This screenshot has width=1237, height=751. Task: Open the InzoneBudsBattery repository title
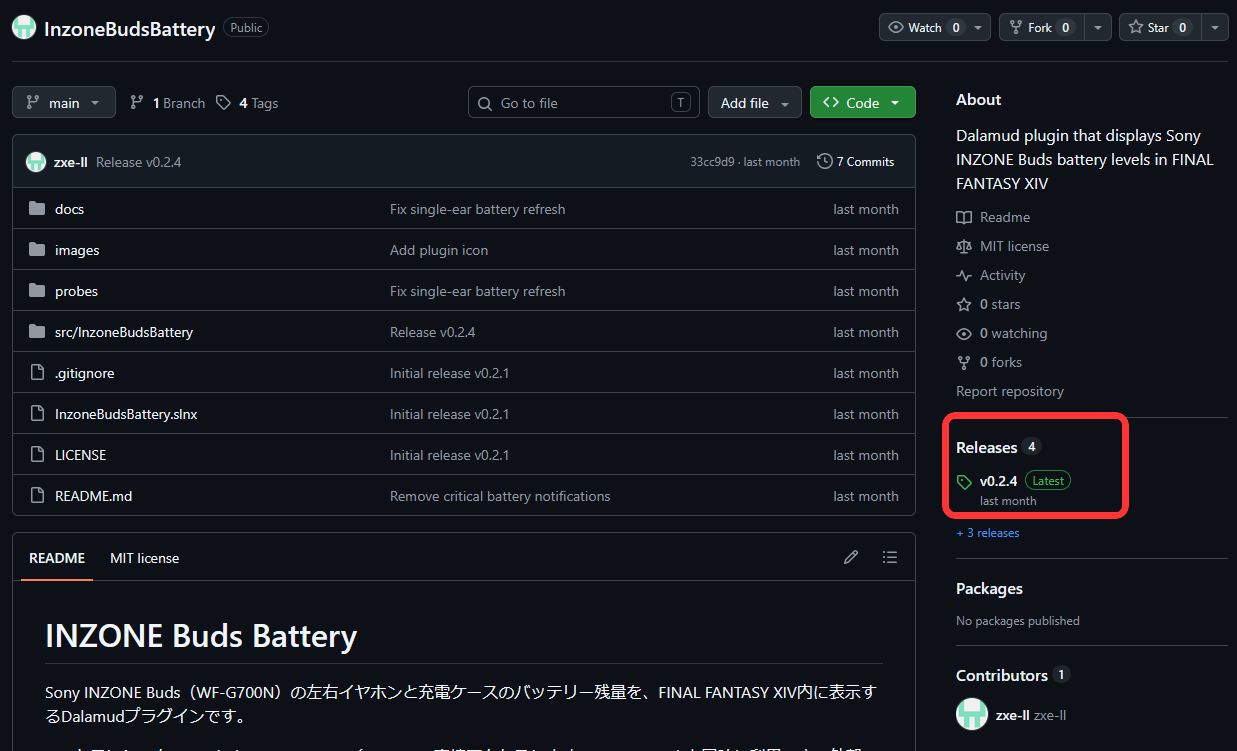click(x=130, y=29)
